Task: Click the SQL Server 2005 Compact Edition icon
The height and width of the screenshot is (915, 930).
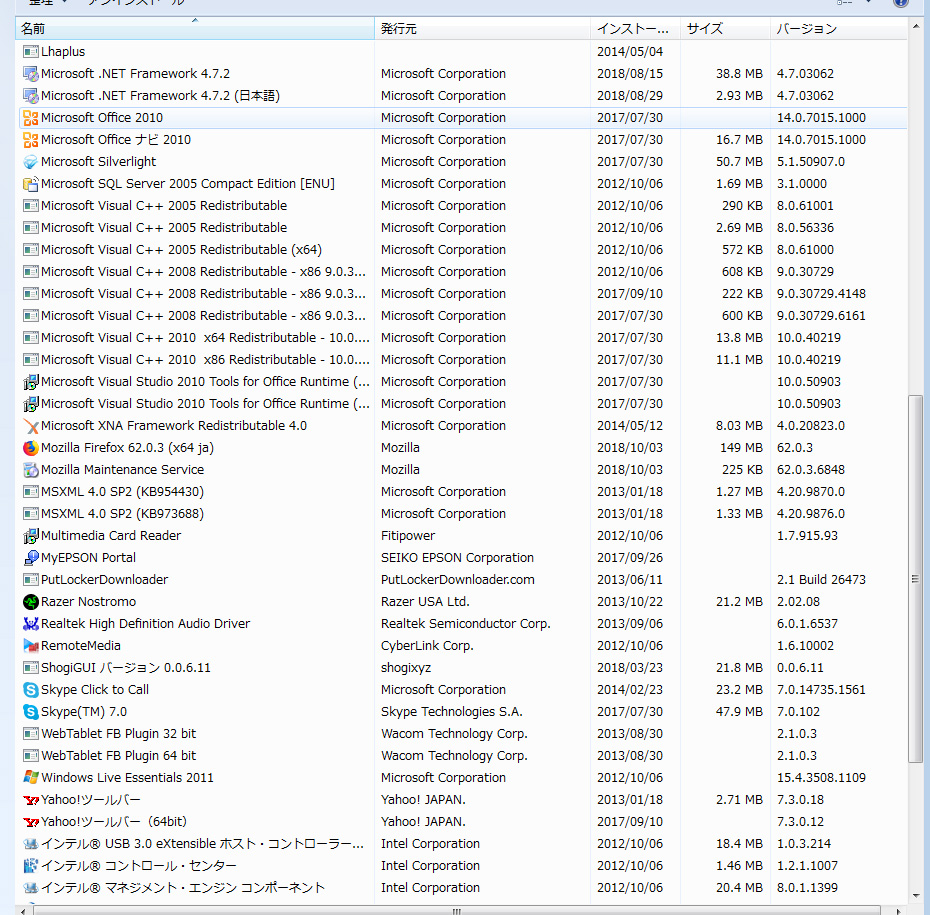Action: (x=30, y=183)
